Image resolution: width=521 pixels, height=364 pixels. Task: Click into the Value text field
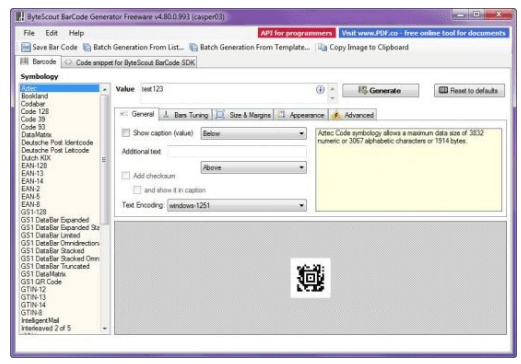(x=227, y=93)
